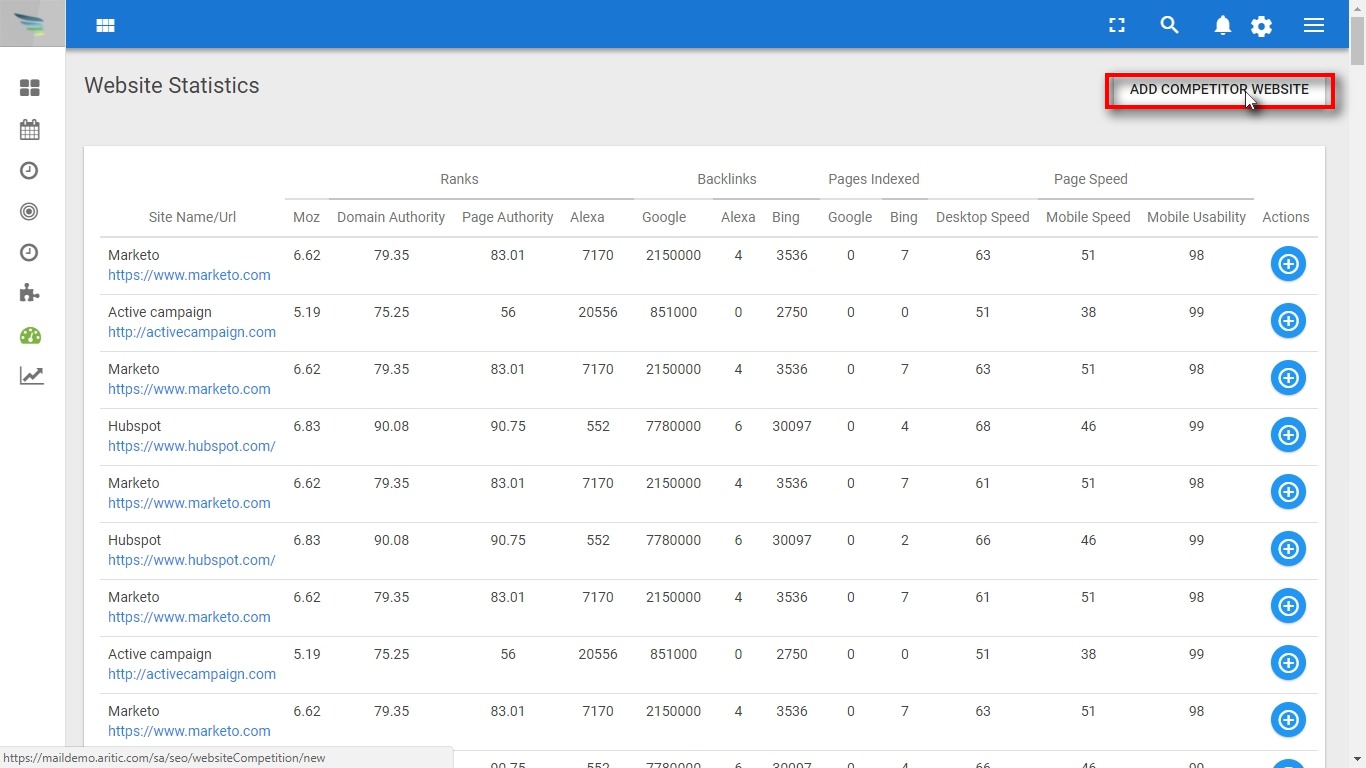Click the Backlinks group header
The image size is (1366, 768).
pyautogui.click(x=727, y=179)
